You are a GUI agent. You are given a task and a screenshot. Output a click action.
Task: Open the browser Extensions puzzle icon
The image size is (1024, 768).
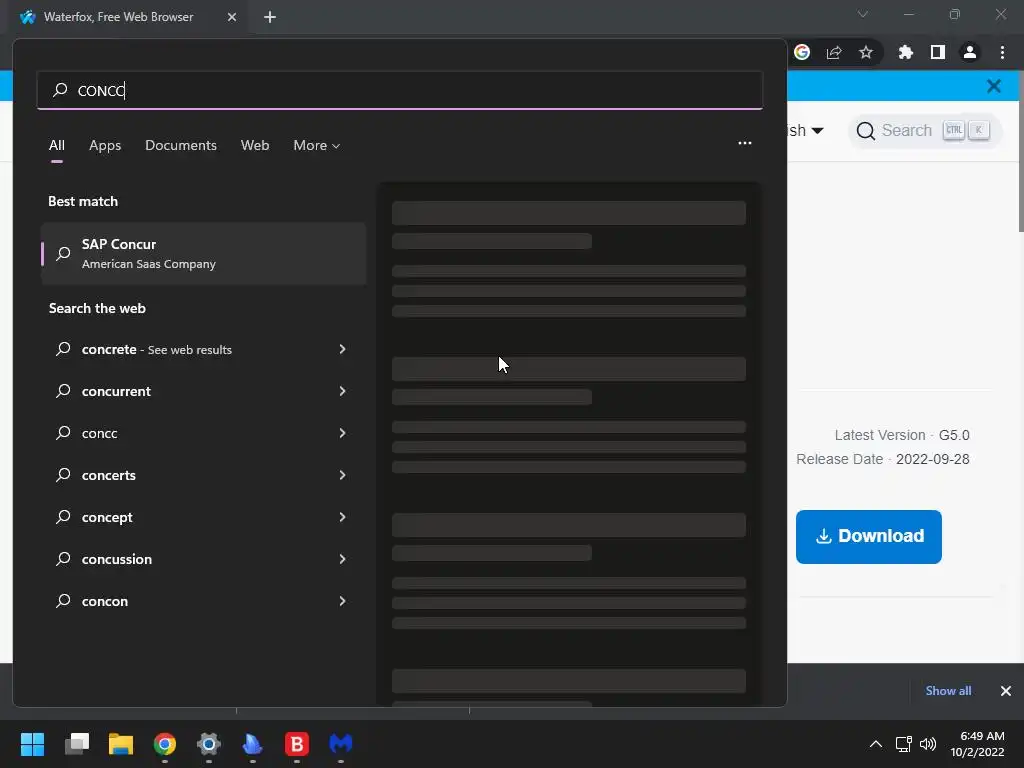point(905,52)
